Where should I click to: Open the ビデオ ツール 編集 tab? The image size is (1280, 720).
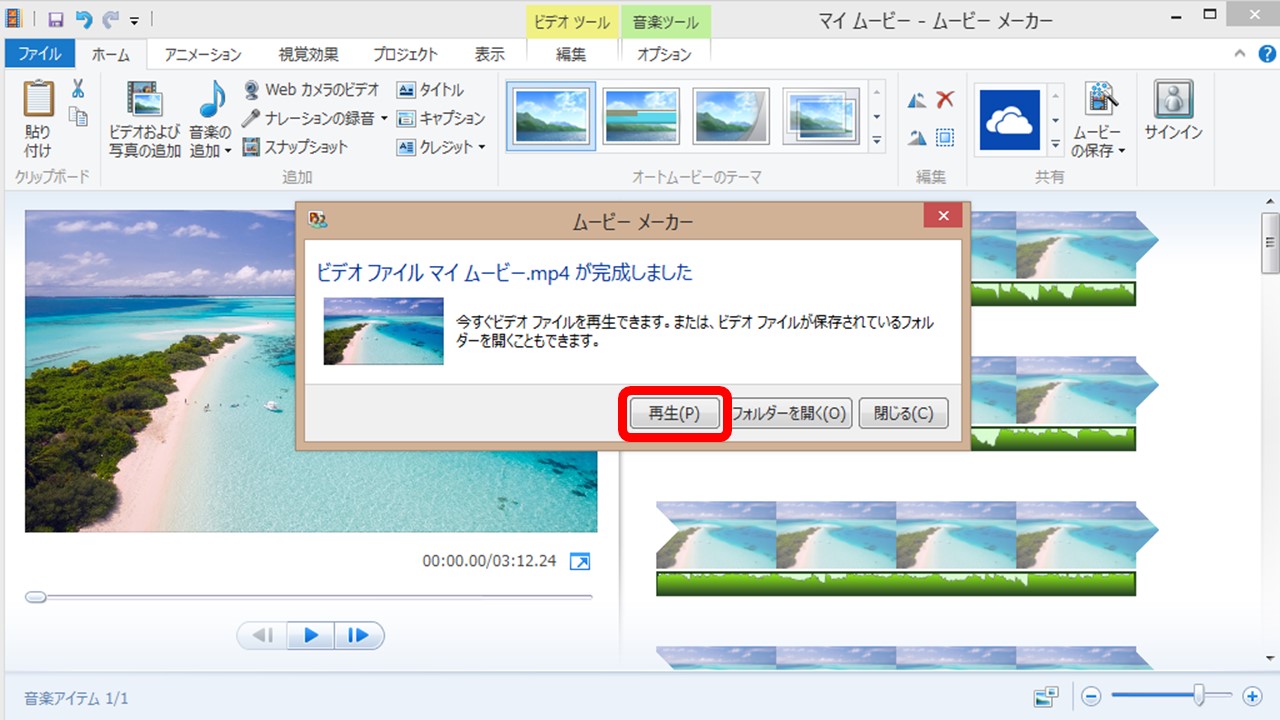[571, 54]
